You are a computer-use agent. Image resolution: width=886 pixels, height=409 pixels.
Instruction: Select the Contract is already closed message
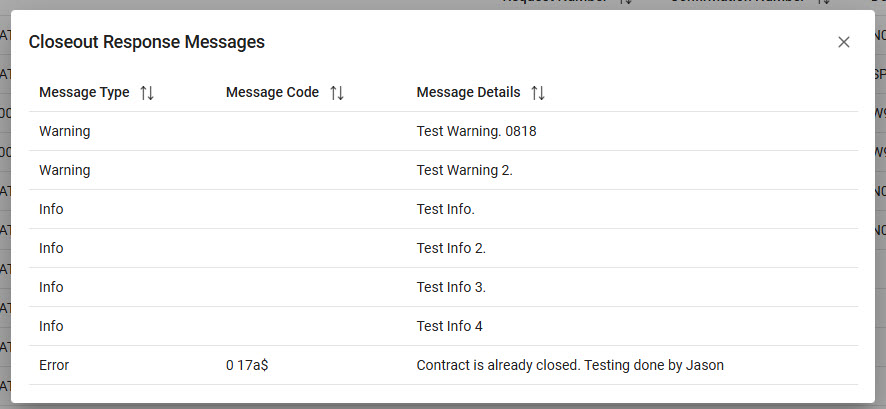569,365
